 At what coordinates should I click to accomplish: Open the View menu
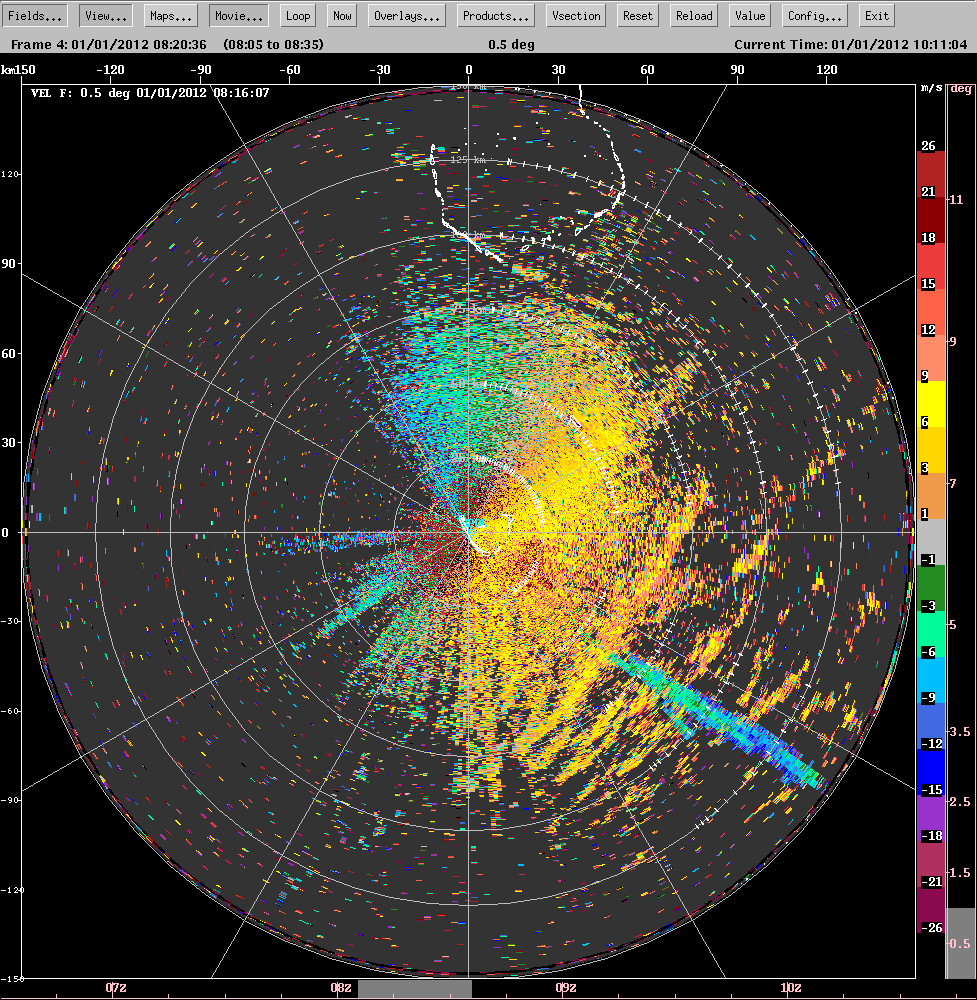tap(107, 15)
